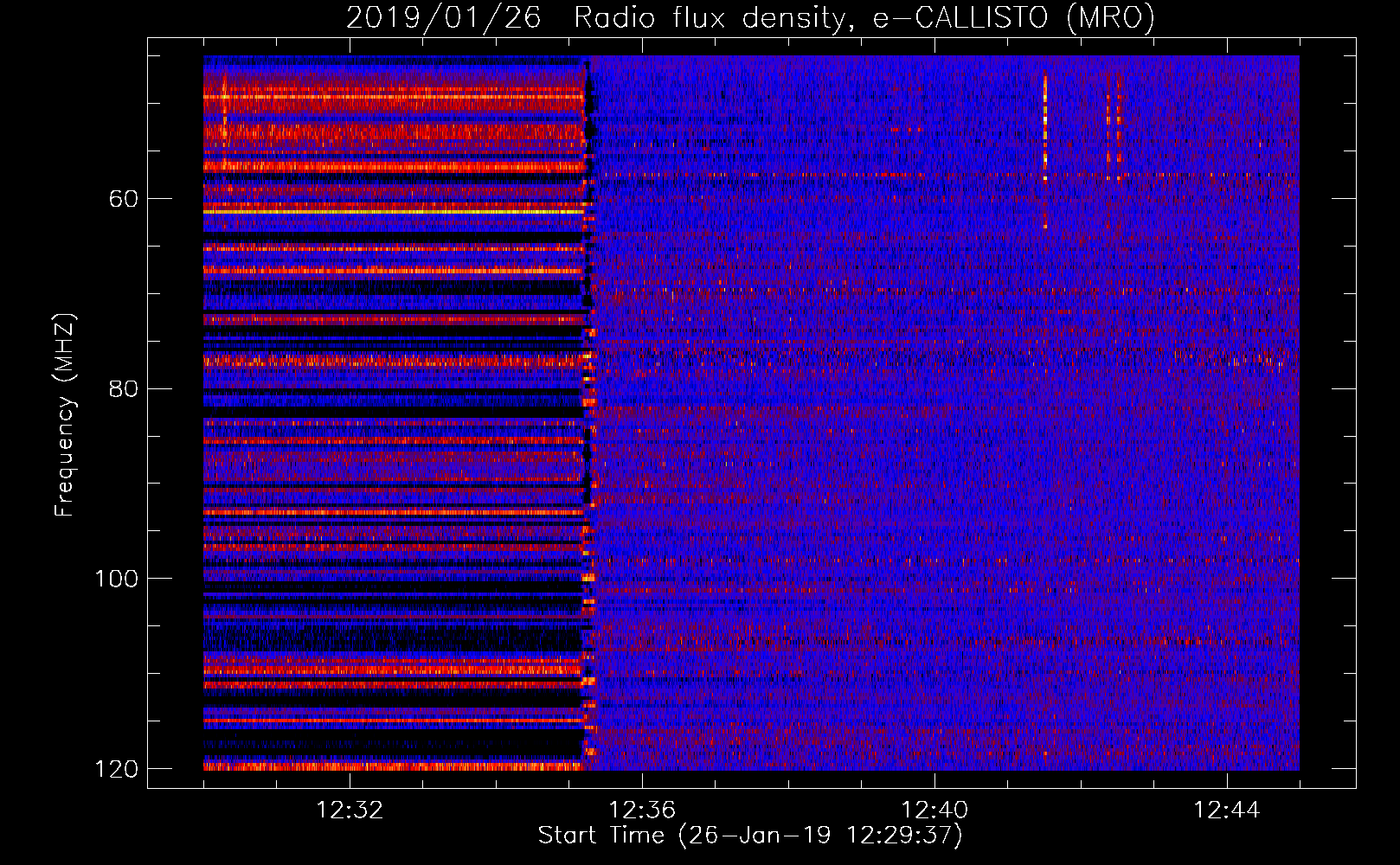Image resolution: width=1400 pixels, height=865 pixels.
Task: Click the 80 MHz frequency tick label
Action: tap(124, 388)
